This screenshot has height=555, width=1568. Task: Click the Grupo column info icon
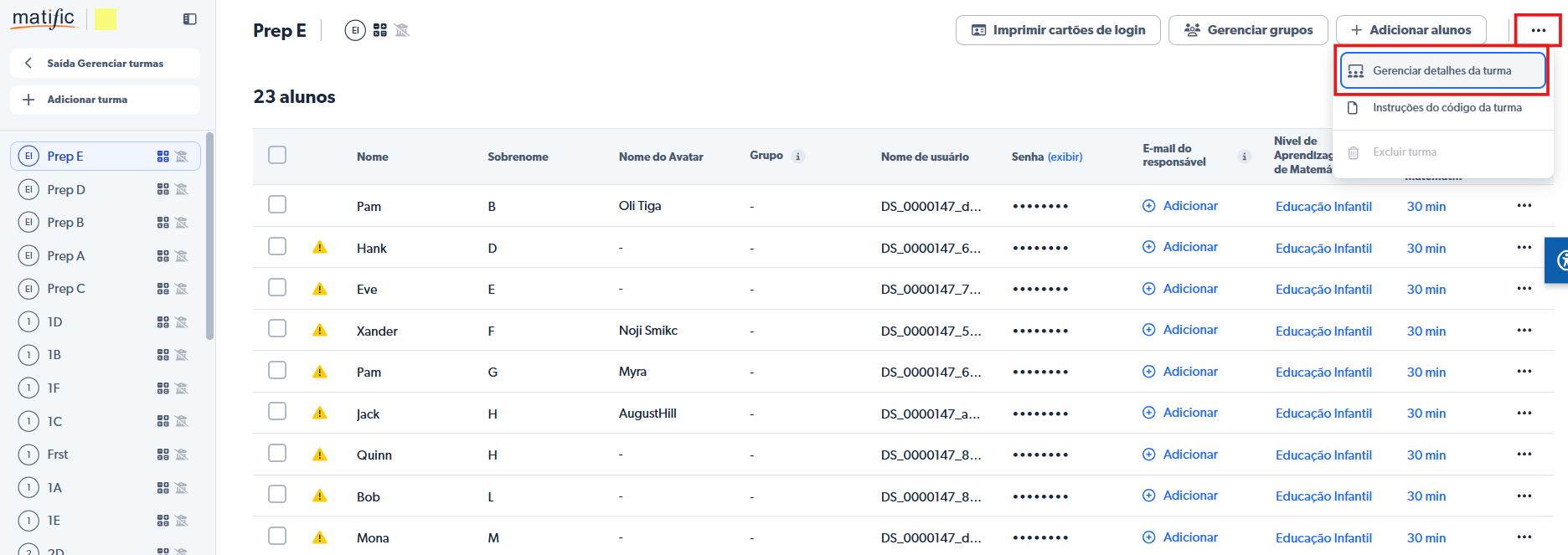click(x=798, y=157)
